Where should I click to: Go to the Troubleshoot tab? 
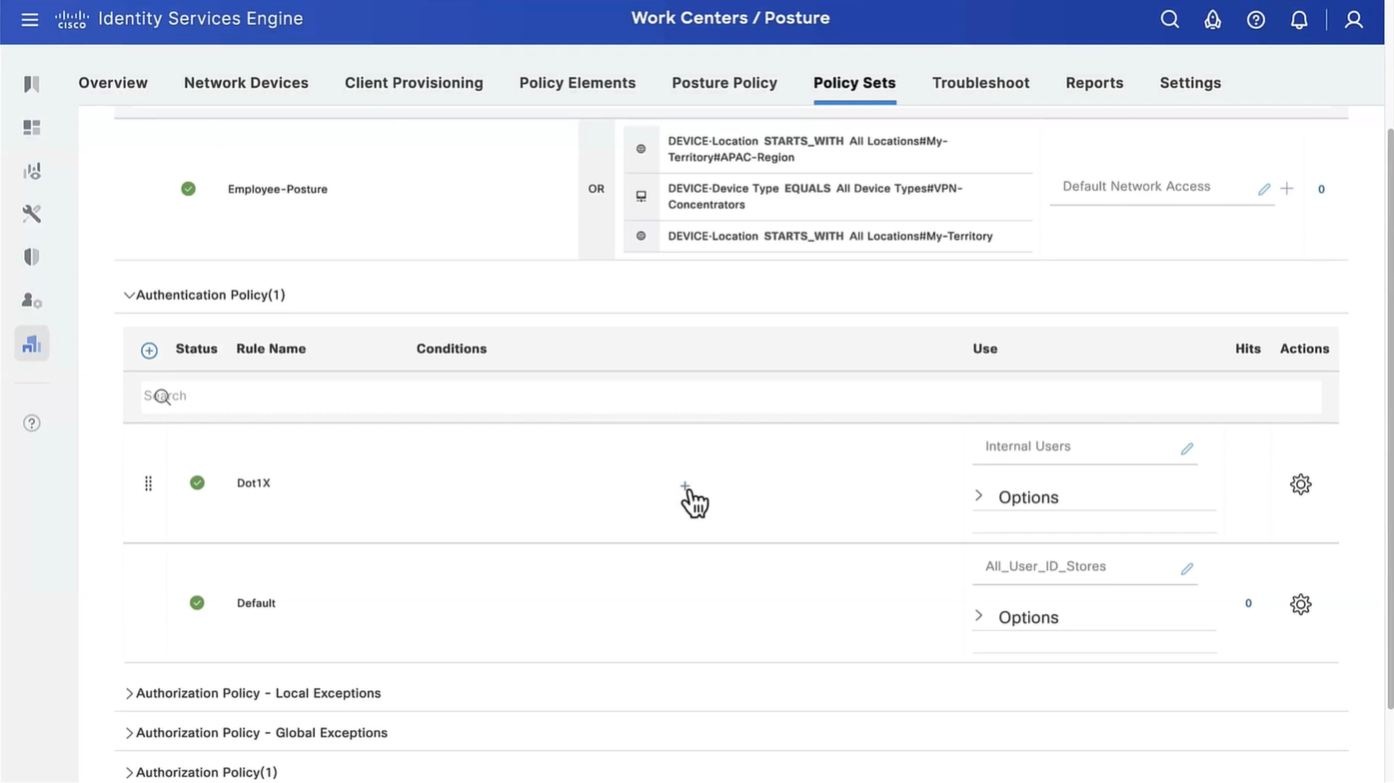tap(980, 83)
